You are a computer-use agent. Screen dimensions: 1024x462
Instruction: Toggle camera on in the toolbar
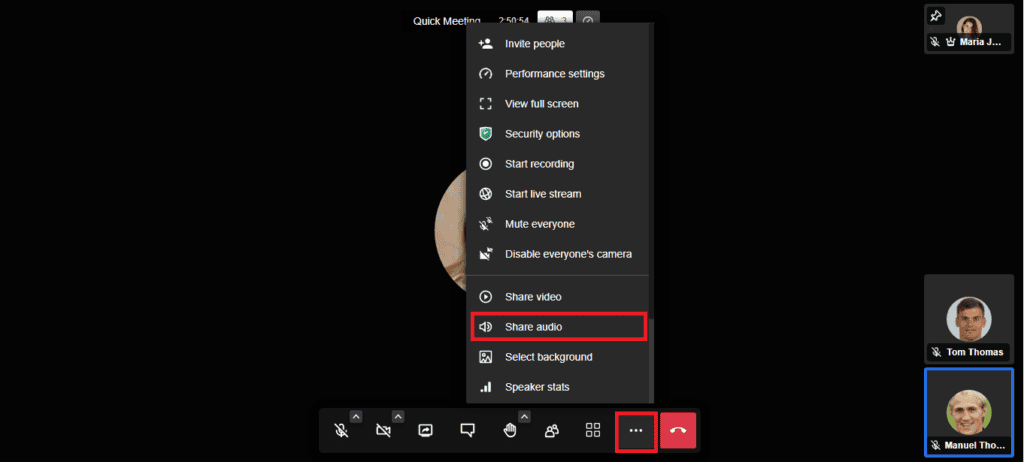(383, 431)
